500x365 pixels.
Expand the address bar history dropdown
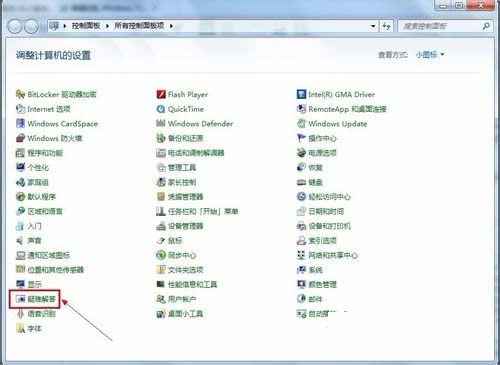[x=373, y=26]
